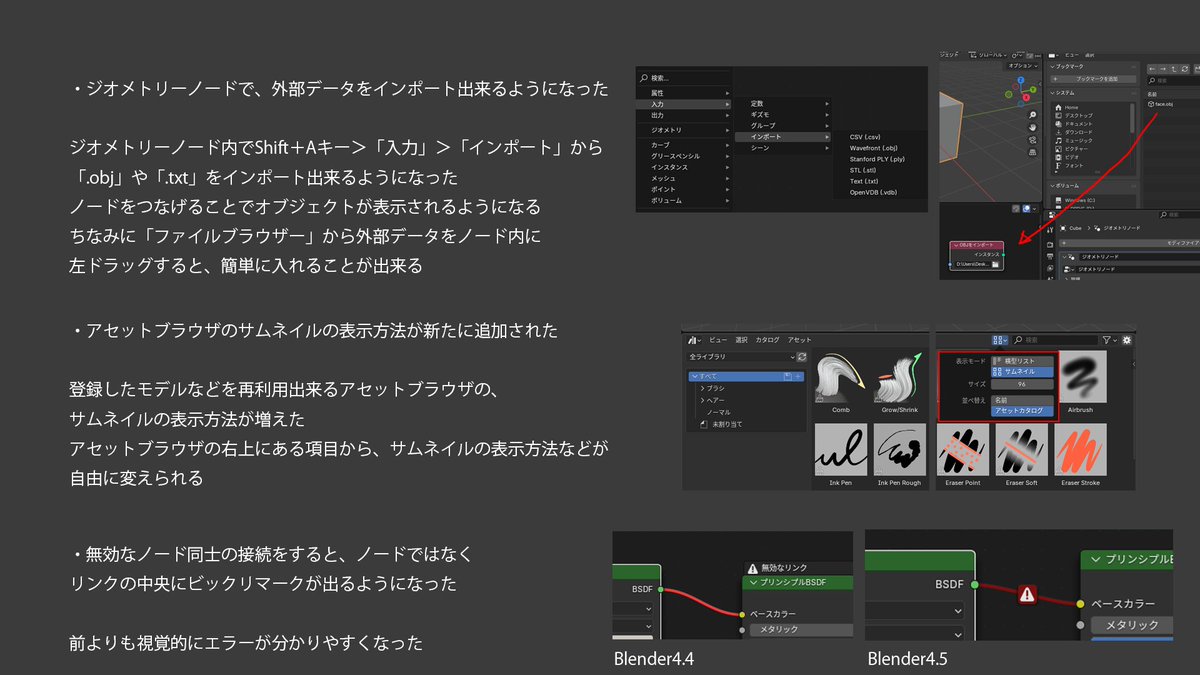Select 未割り当て catalog
The height and width of the screenshot is (675, 1200).
pyautogui.click(x=722, y=424)
